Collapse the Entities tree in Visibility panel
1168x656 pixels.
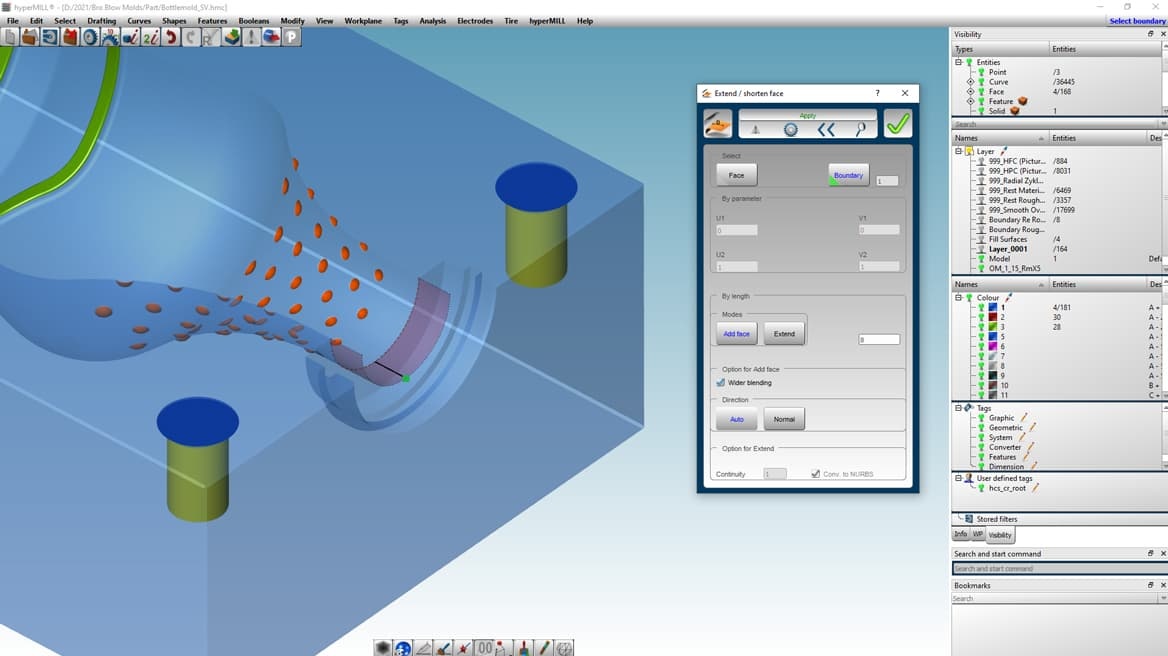958,62
